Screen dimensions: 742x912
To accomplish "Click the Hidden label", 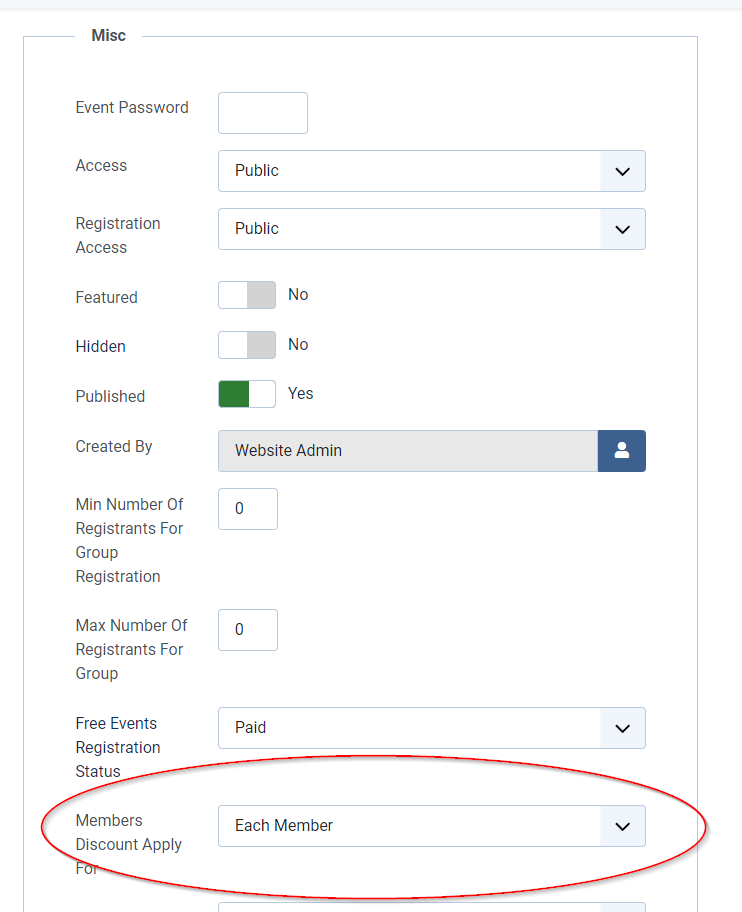I will (x=101, y=346).
